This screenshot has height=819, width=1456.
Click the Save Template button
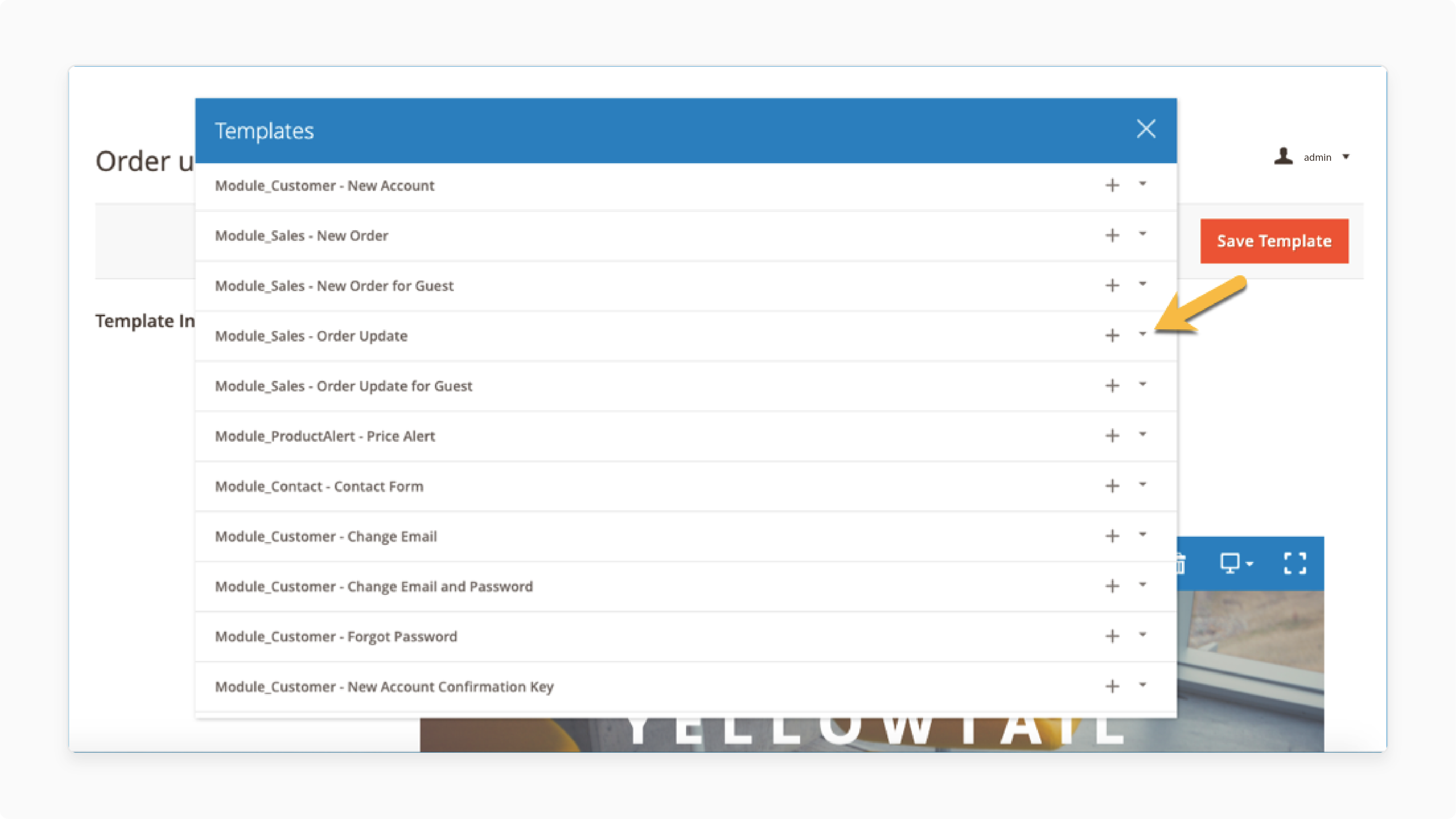(x=1274, y=241)
